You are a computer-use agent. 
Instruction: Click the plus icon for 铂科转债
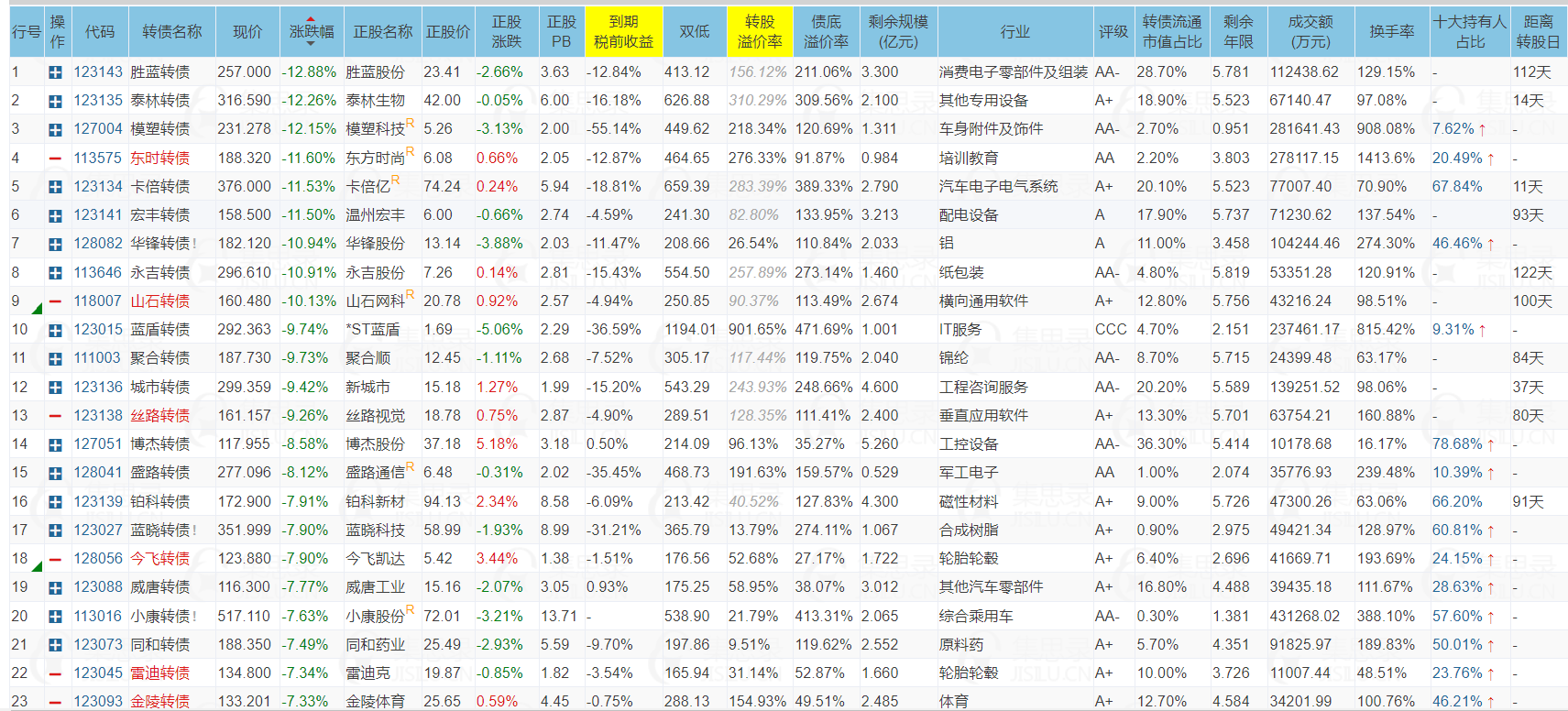[56, 502]
